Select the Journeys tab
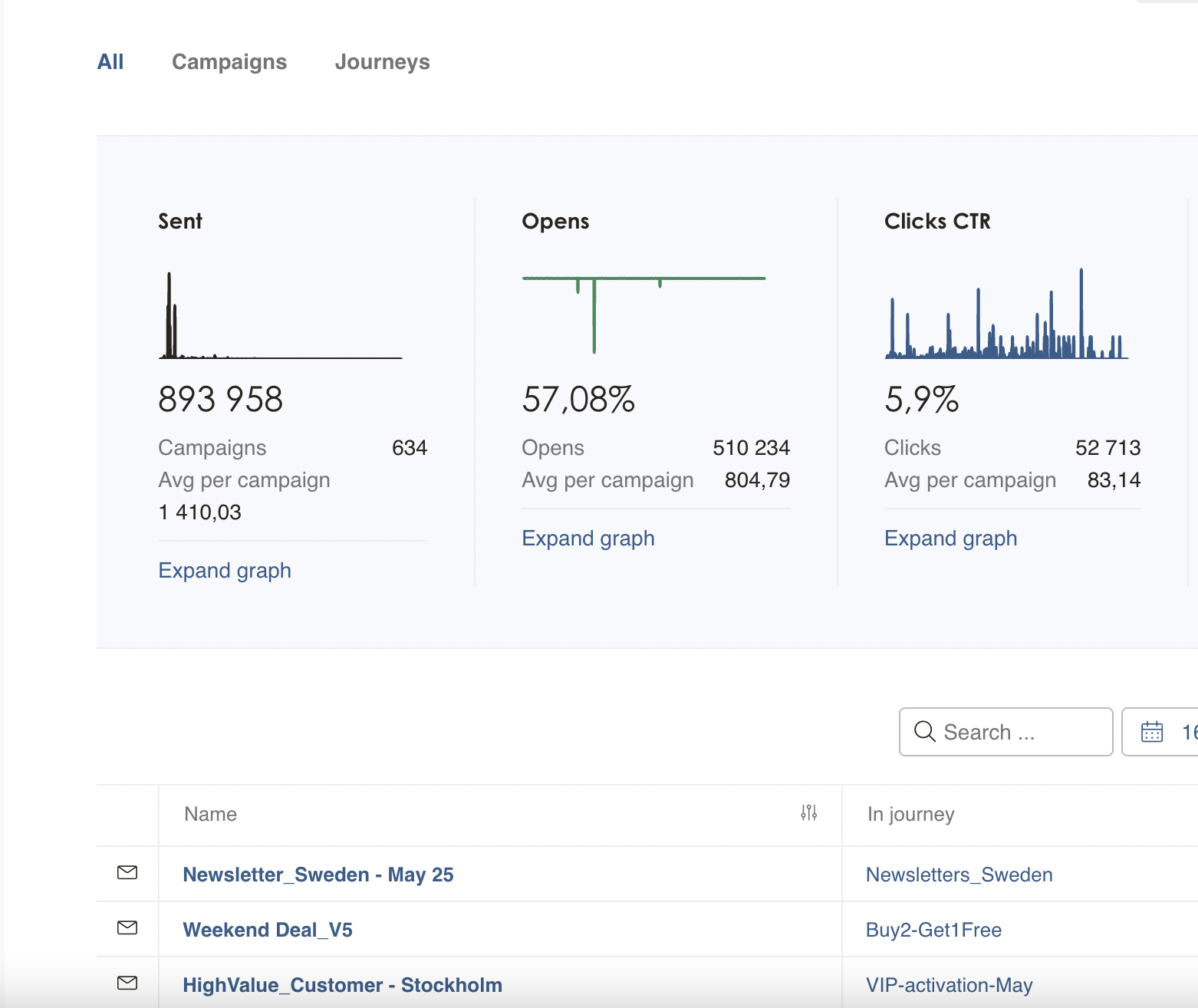This screenshot has width=1198, height=1008. point(382,62)
